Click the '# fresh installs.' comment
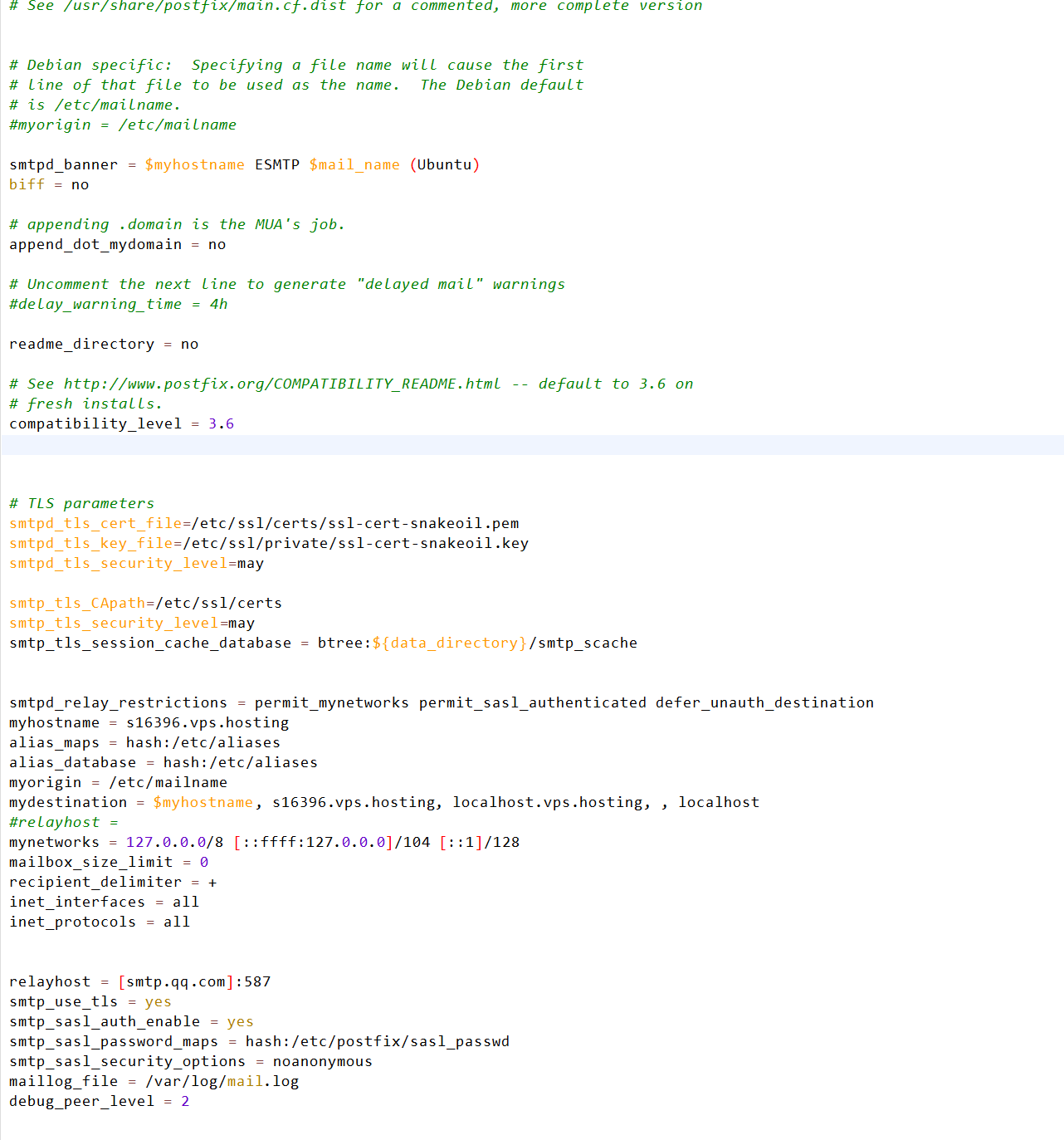Screen dimensions: 1064x1140 tap(86, 404)
